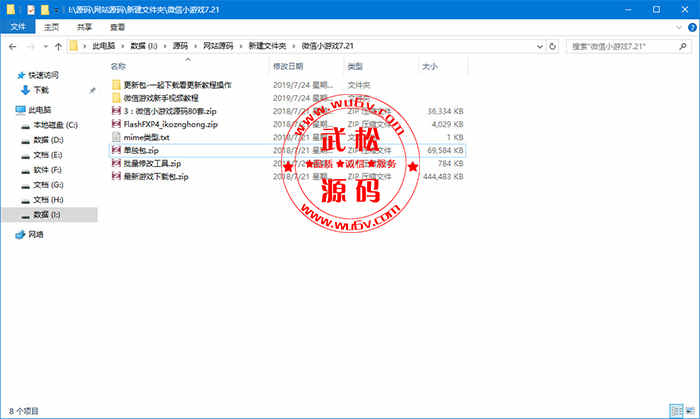The image size is (700, 419).
Task: Go up one folder level
Action: point(58,46)
